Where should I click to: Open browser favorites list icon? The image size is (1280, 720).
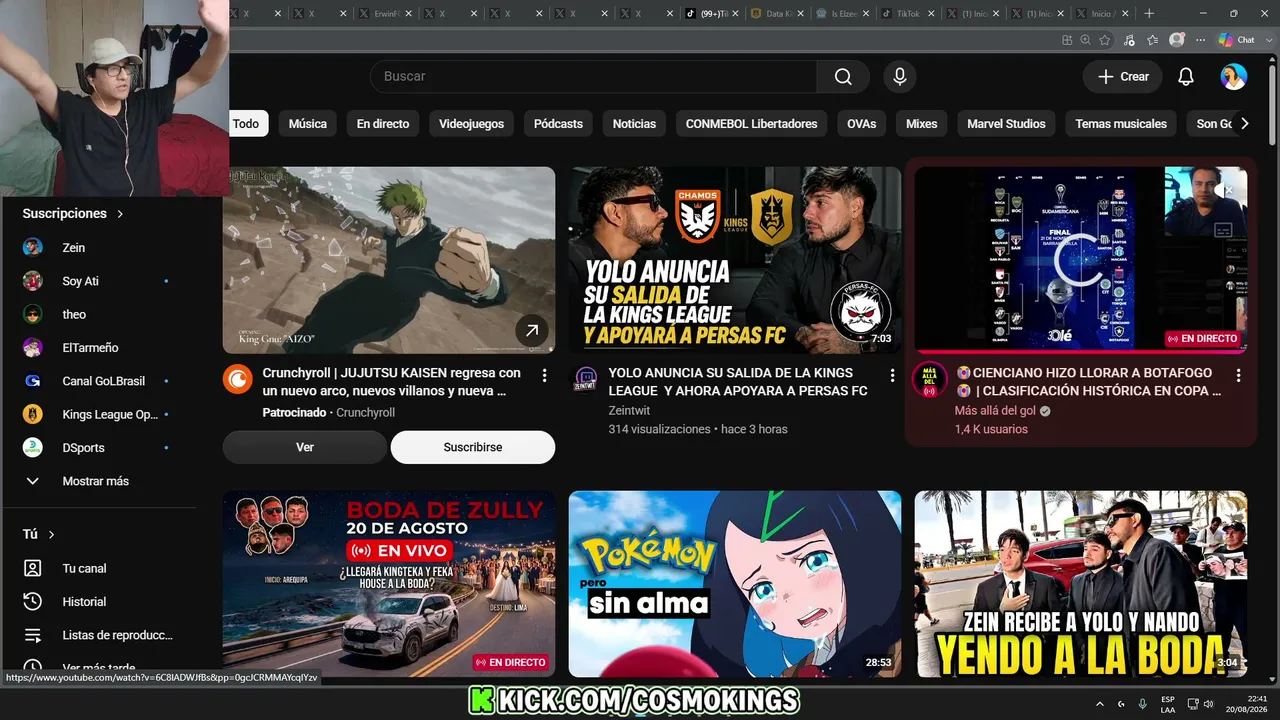tap(1152, 40)
